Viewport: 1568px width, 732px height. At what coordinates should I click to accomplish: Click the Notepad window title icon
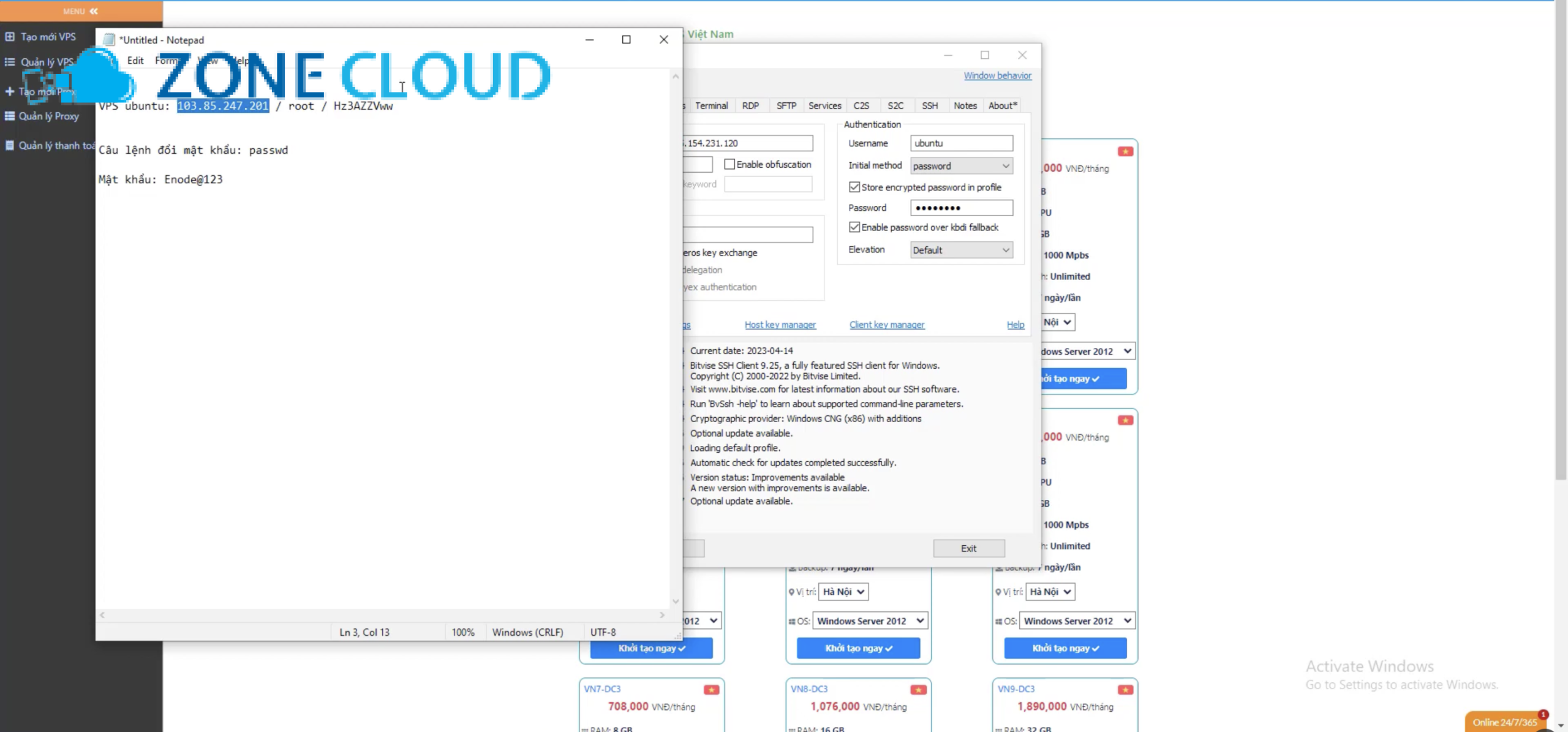(x=109, y=40)
